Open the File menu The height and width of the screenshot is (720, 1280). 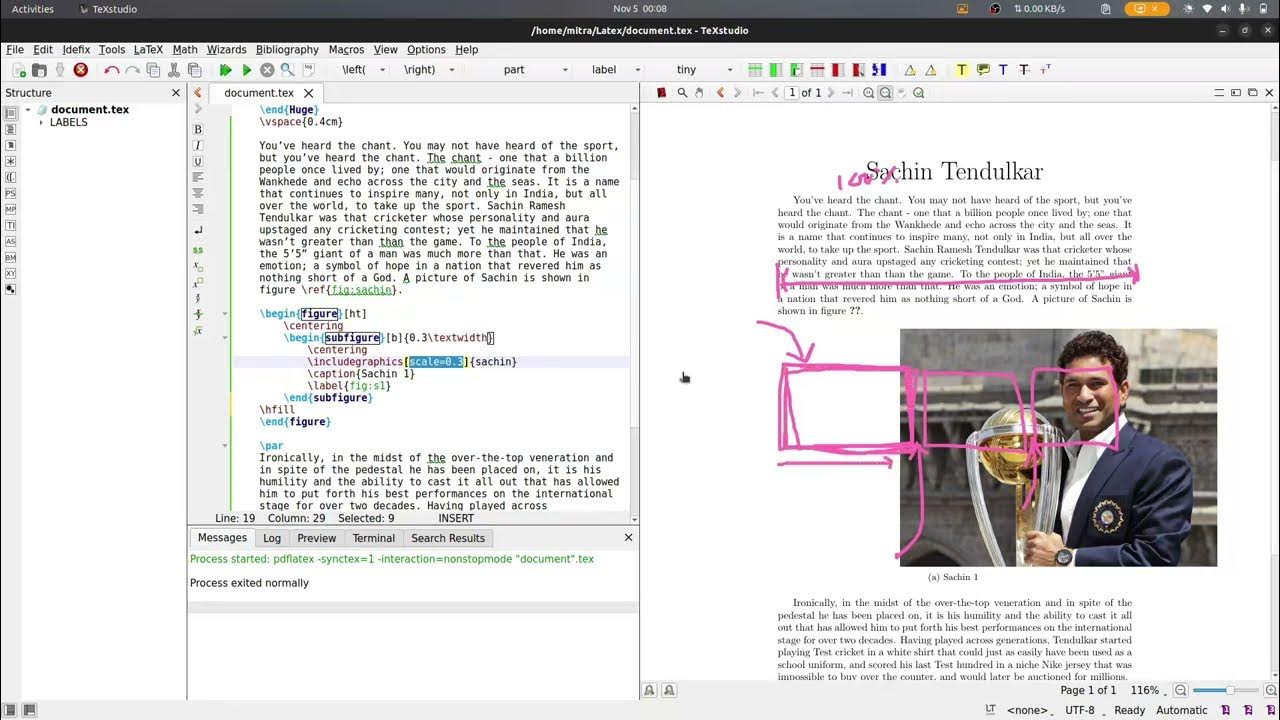[15, 49]
